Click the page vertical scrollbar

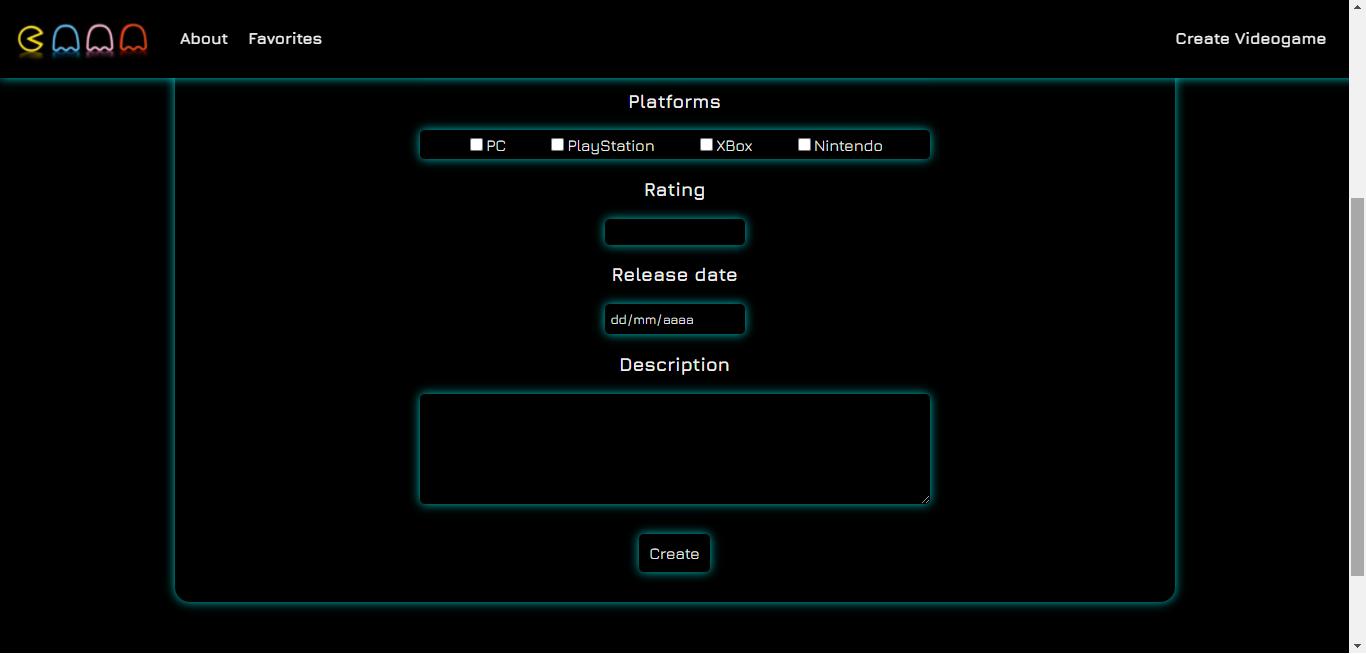click(x=1357, y=387)
